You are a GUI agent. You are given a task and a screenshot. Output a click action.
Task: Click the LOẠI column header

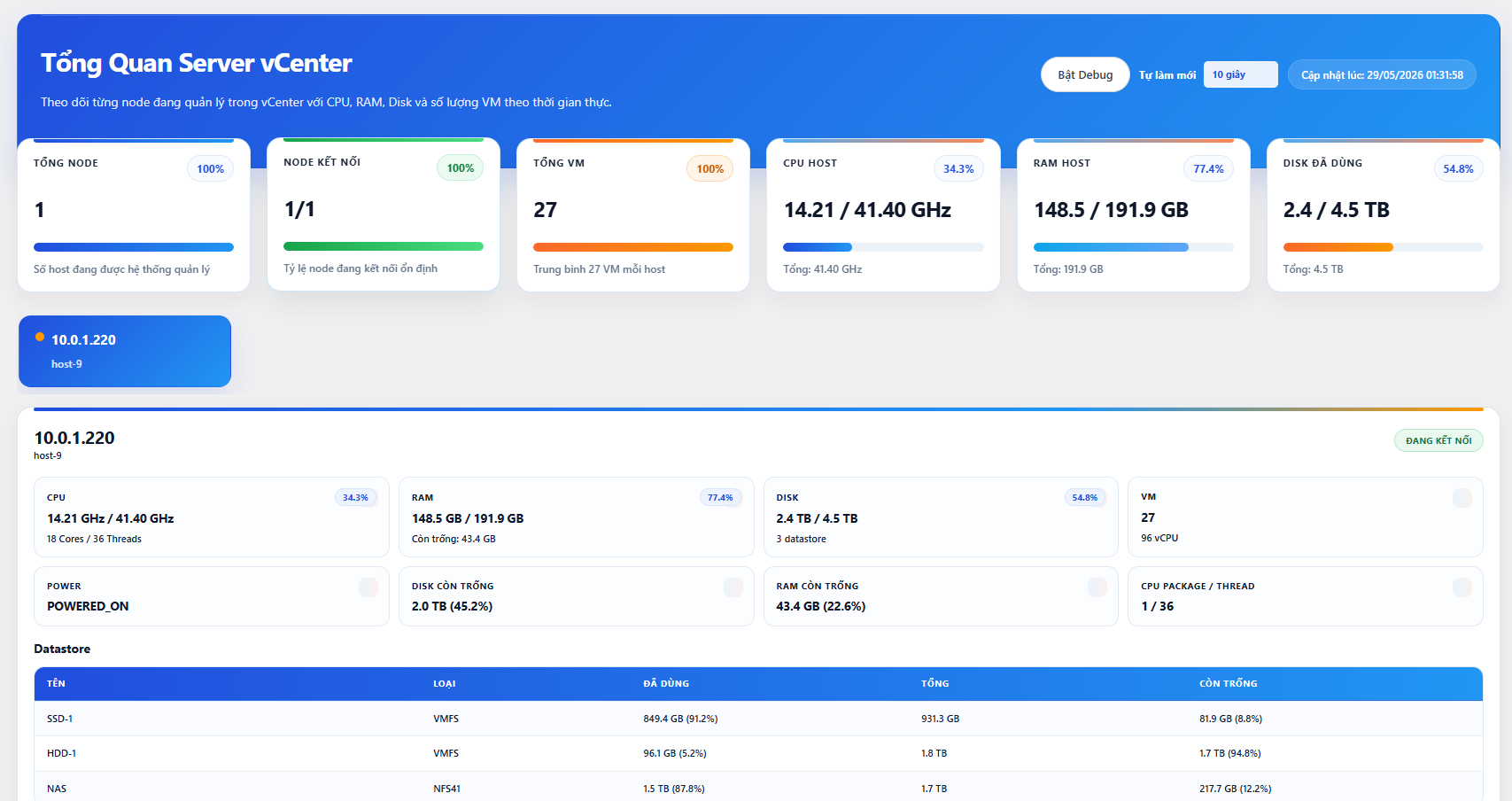tap(445, 683)
